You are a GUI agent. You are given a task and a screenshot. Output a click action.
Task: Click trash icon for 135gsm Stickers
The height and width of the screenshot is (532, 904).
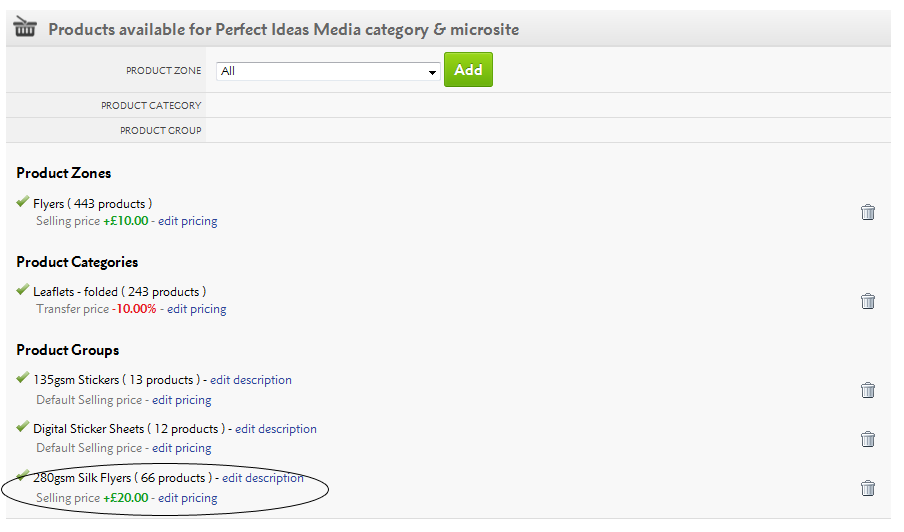point(868,390)
